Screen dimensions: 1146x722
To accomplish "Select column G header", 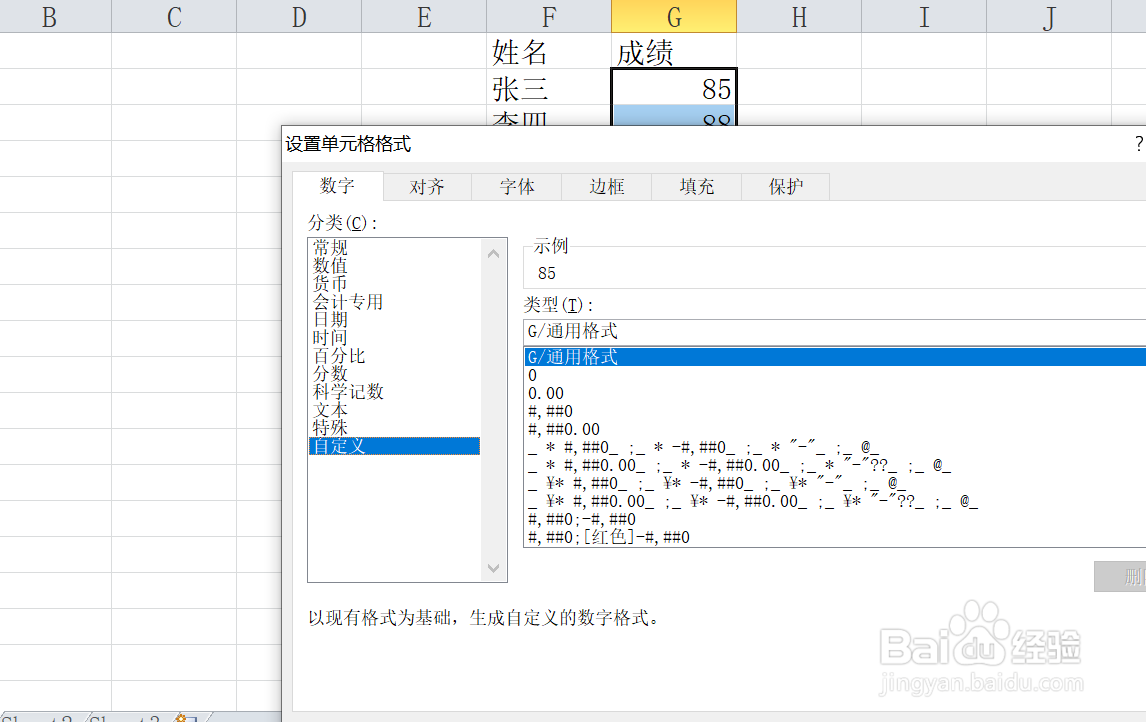I will coord(674,16).
